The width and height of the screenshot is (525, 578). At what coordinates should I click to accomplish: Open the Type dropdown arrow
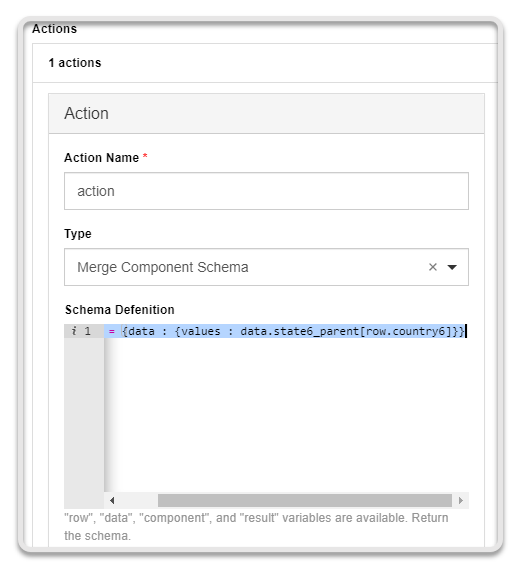coord(452,267)
